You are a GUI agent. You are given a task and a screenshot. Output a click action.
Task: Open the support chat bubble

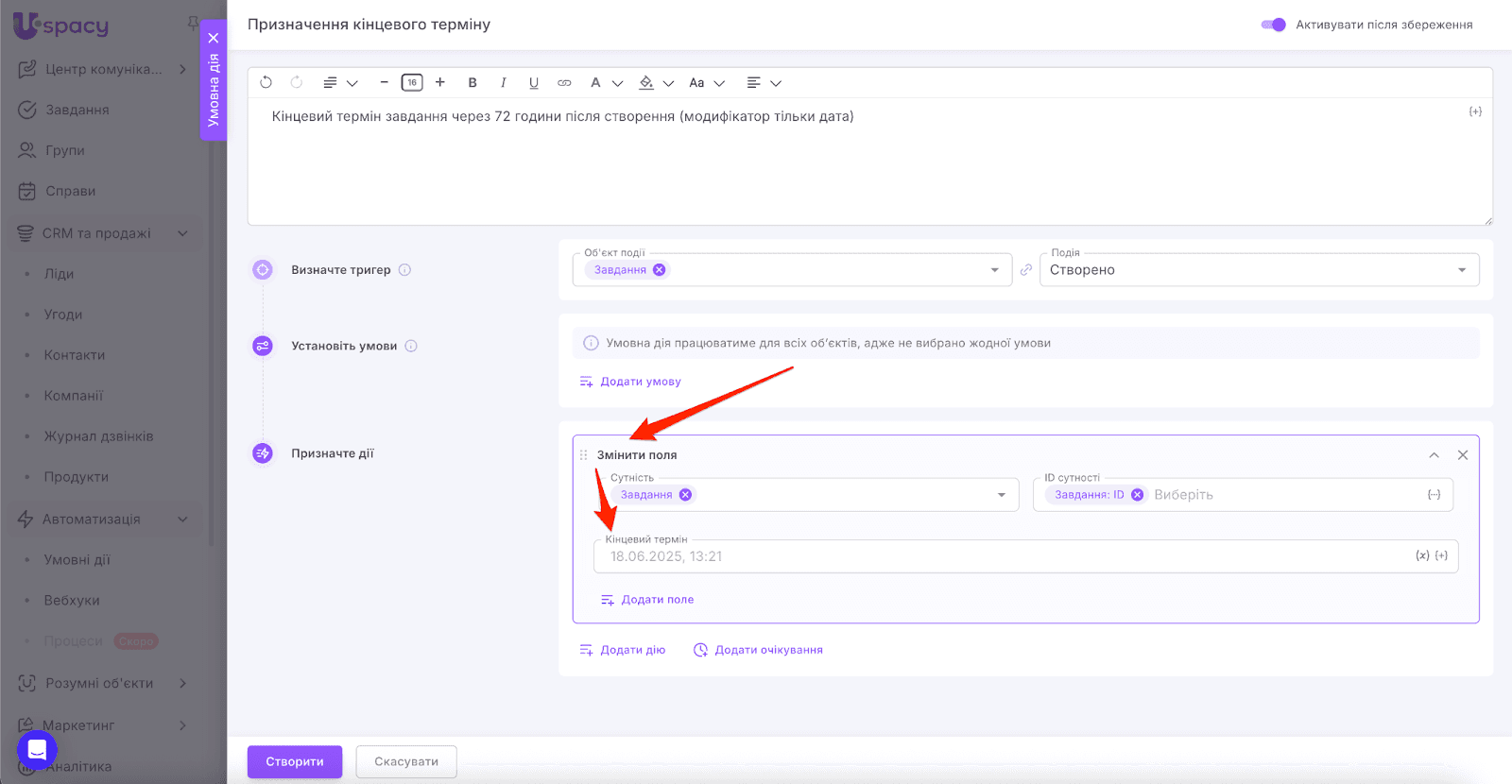click(x=37, y=750)
